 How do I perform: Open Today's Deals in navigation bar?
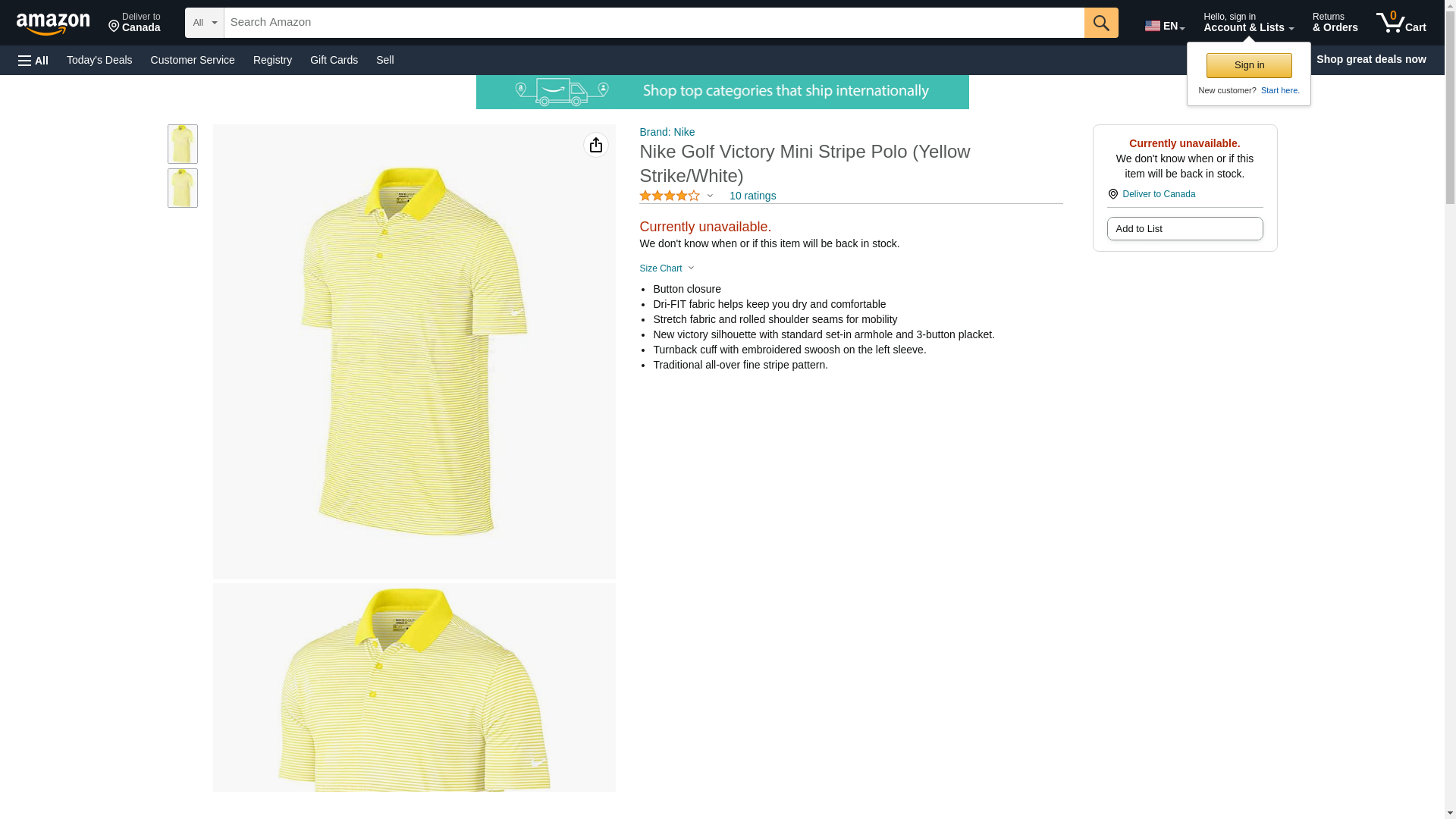[x=99, y=60]
